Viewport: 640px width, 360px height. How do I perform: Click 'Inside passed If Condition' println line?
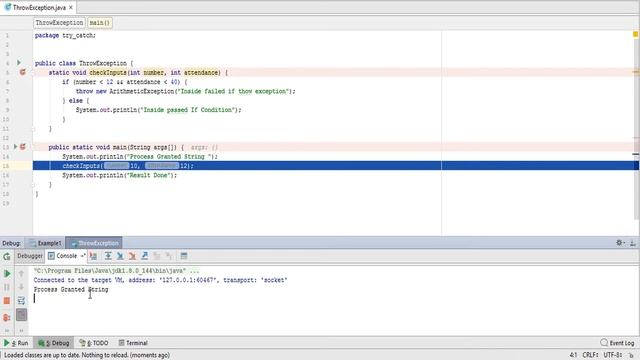pos(158,110)
